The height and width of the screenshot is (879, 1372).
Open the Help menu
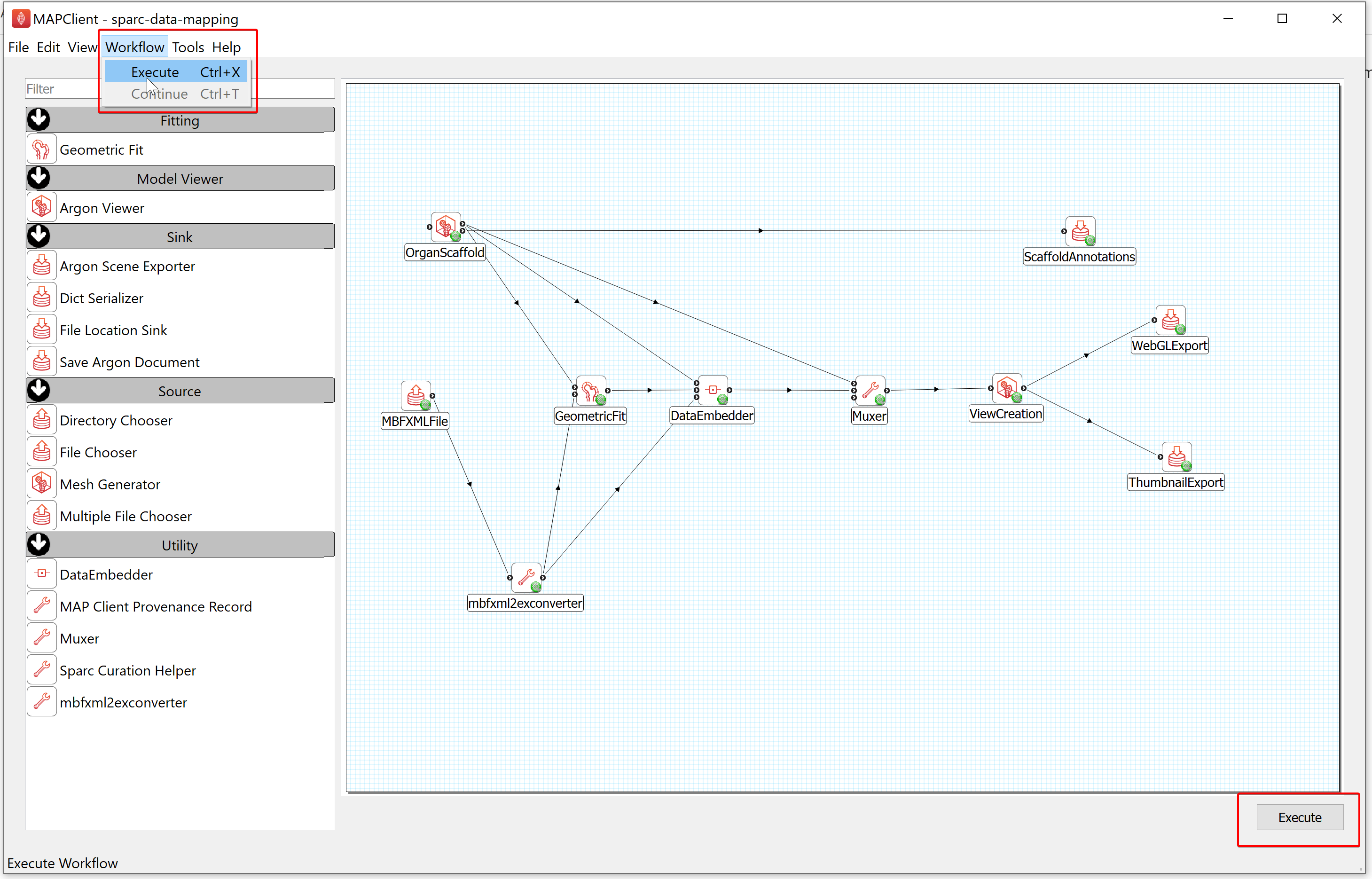point(227,47)
